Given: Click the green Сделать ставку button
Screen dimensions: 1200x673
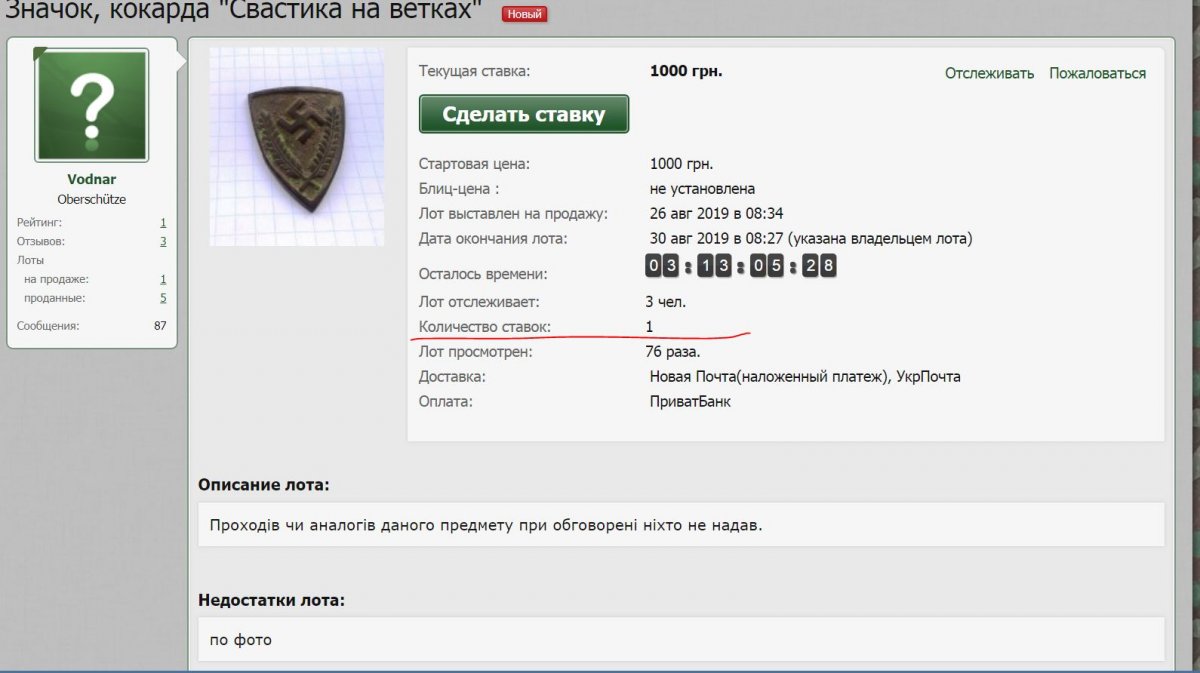Looking at the screenshot, I should 523,114.
